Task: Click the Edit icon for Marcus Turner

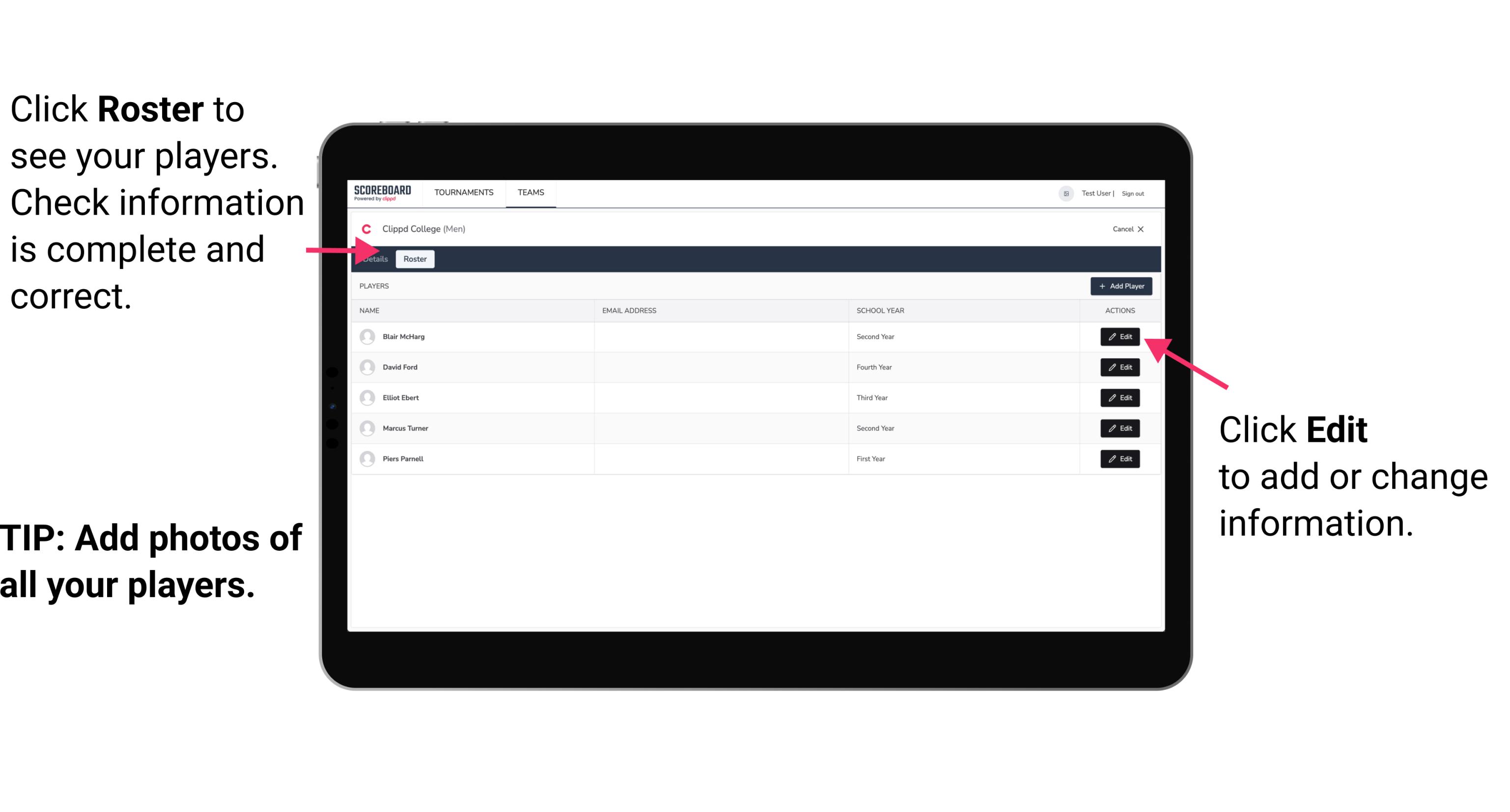Action: coord(1120,428)
